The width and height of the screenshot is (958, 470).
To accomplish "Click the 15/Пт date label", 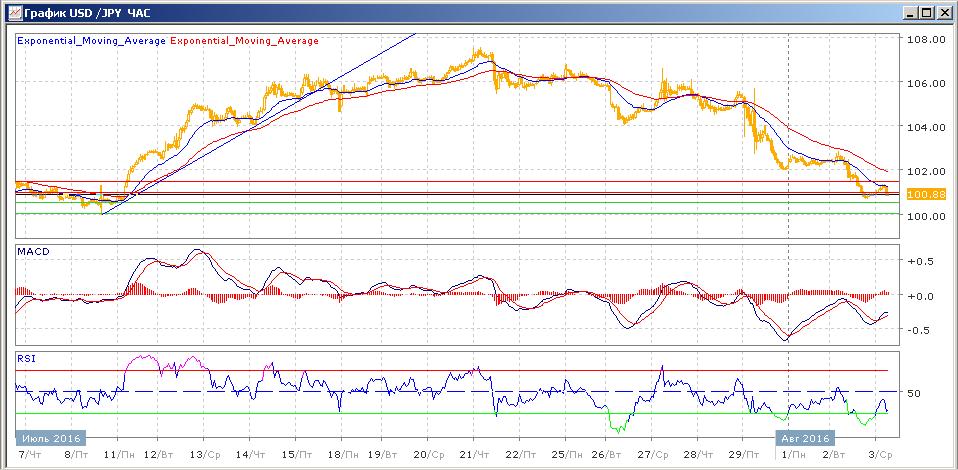I will click(x=299, y=455).
